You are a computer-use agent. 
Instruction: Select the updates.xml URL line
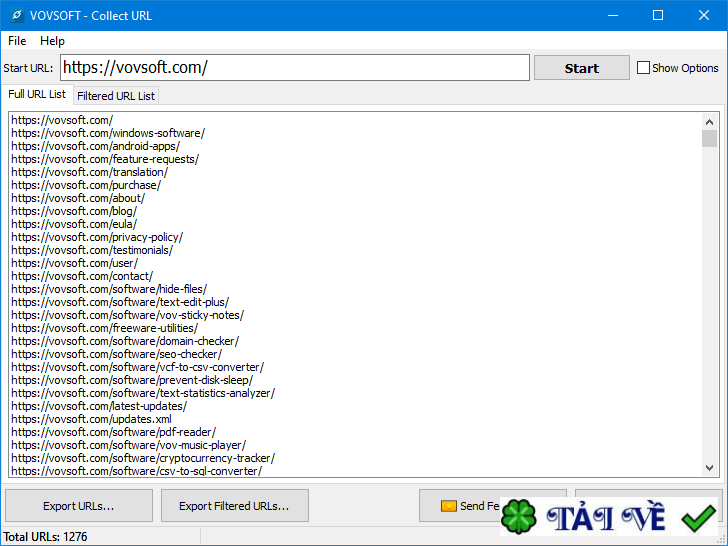pyautogui.click(x=91, y=419)
